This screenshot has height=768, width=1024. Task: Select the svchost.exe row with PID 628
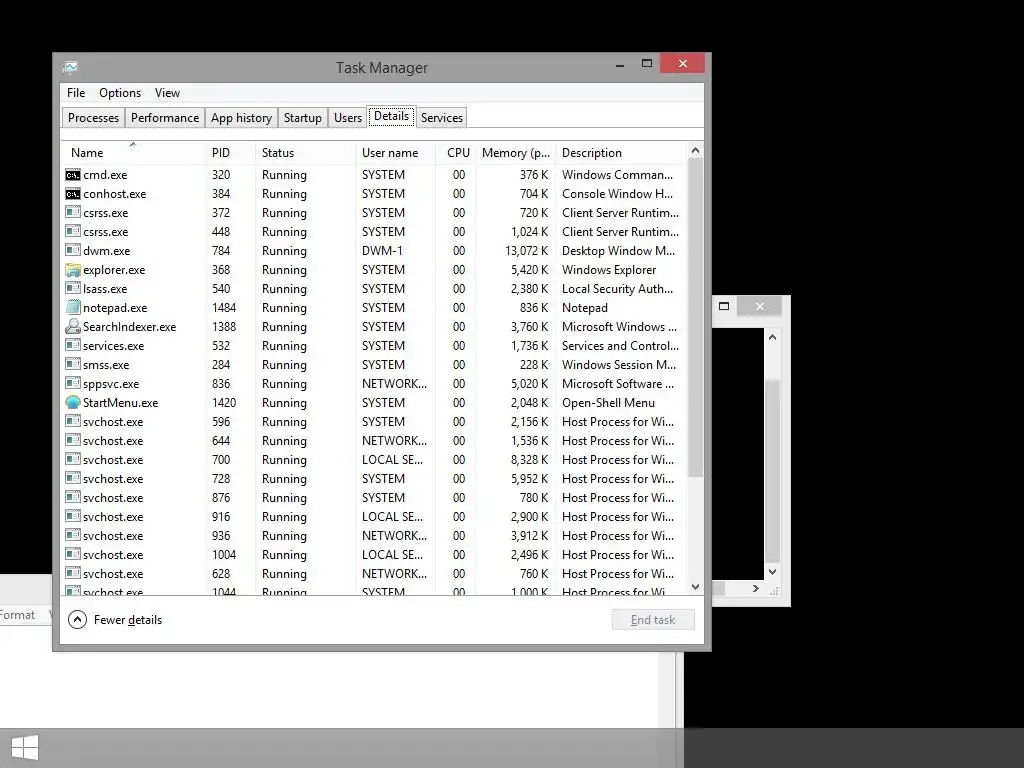[374, 573]
